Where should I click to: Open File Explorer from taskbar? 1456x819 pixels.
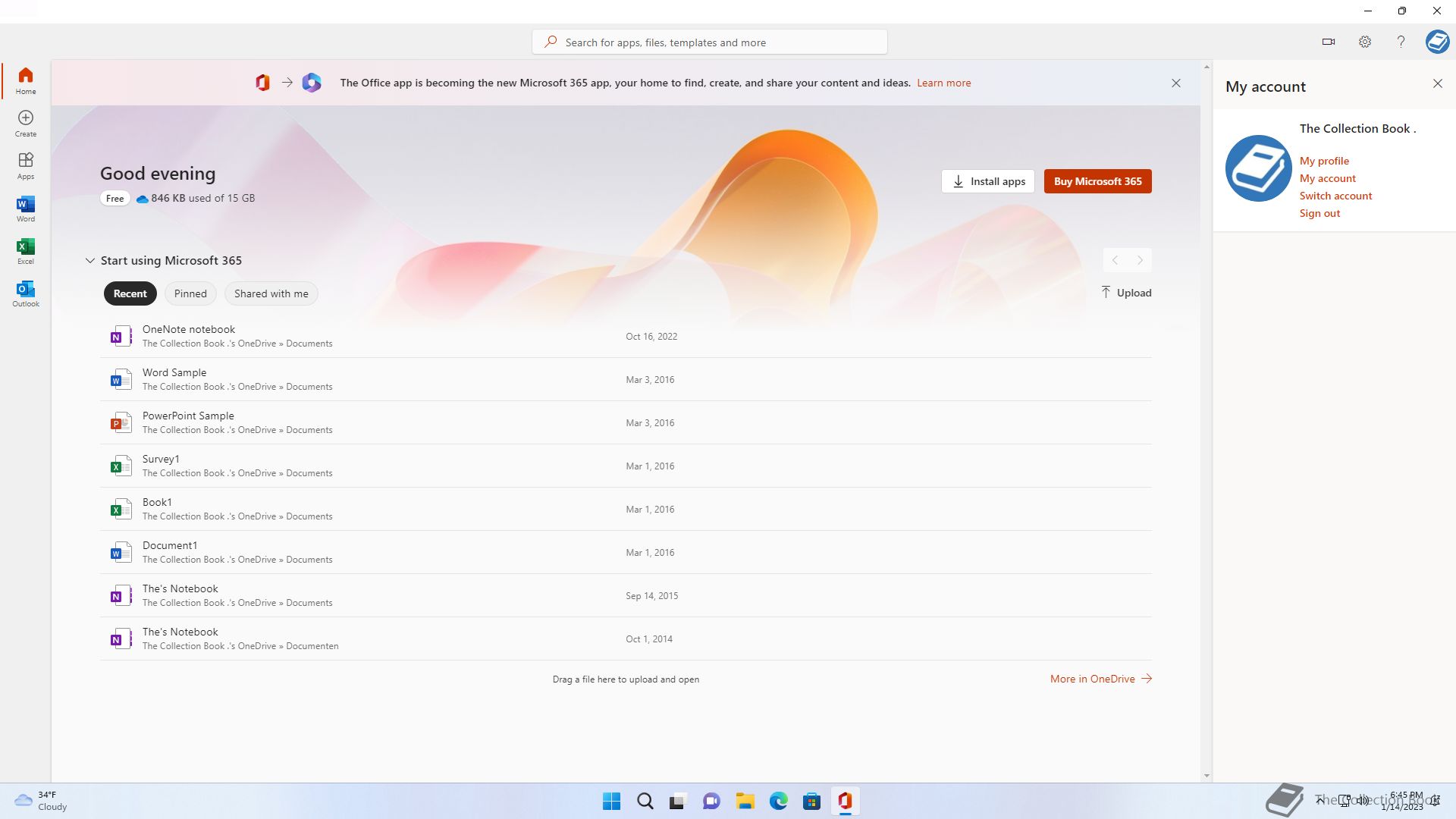(x=745, y=801)
